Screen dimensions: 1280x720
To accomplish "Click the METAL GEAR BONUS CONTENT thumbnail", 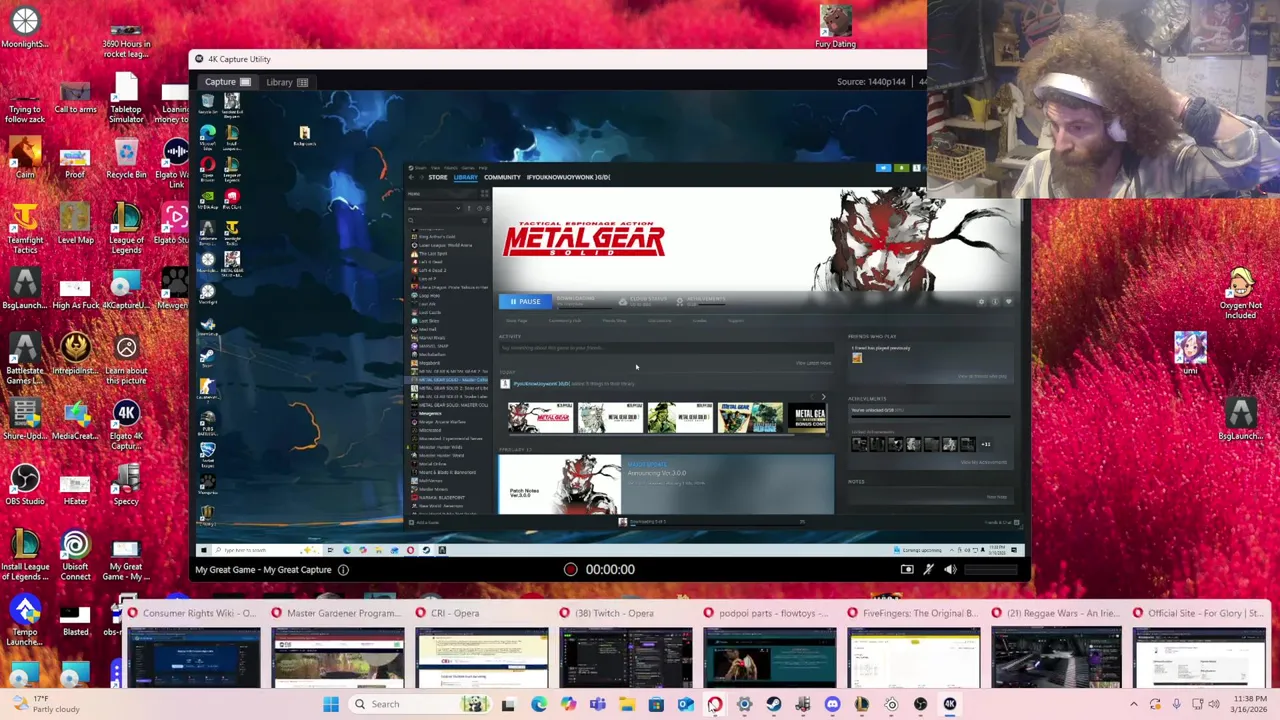I will (808, 416).
